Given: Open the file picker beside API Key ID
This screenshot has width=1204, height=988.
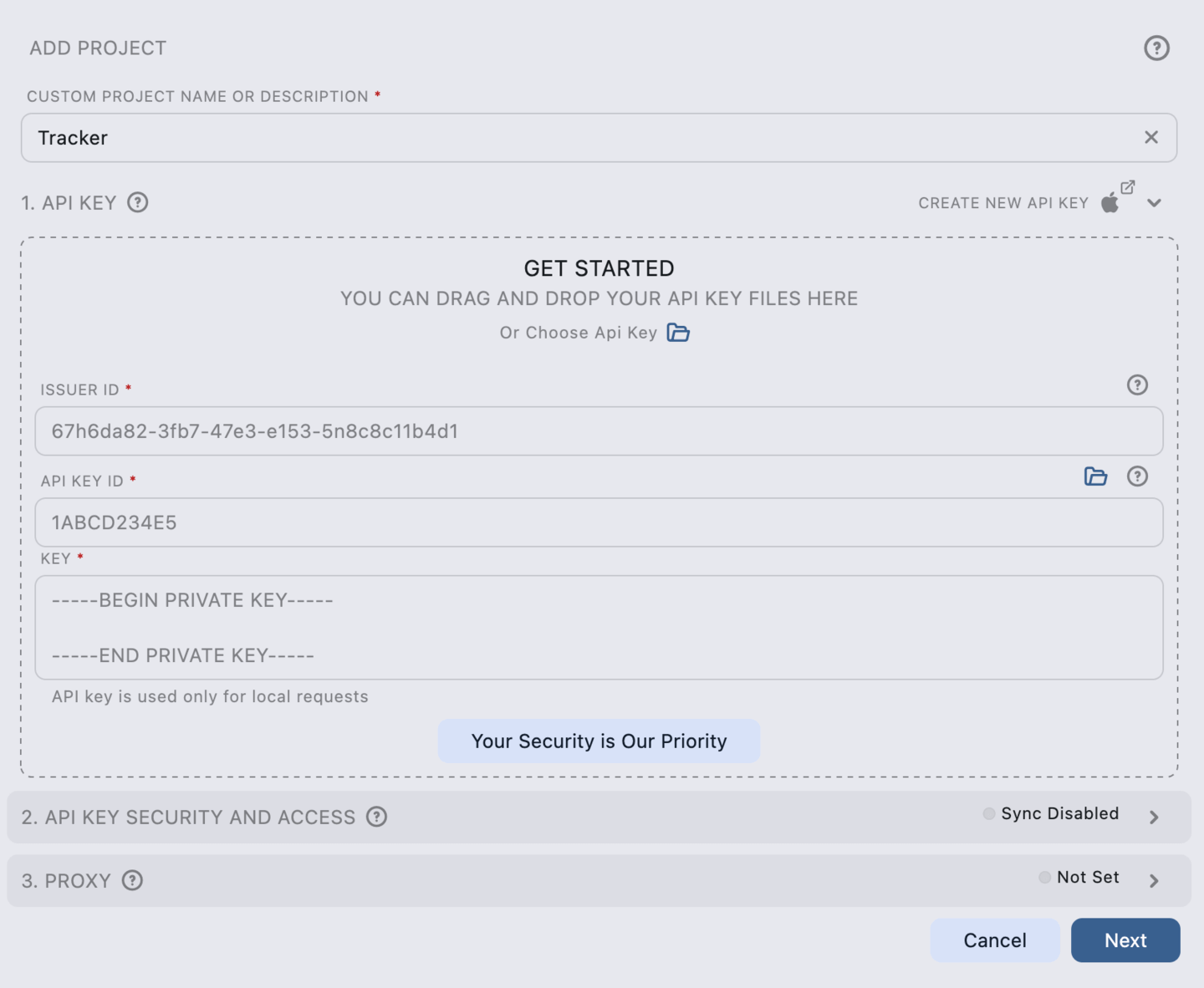Looking at the screenshot, I should pos(1095,476).
